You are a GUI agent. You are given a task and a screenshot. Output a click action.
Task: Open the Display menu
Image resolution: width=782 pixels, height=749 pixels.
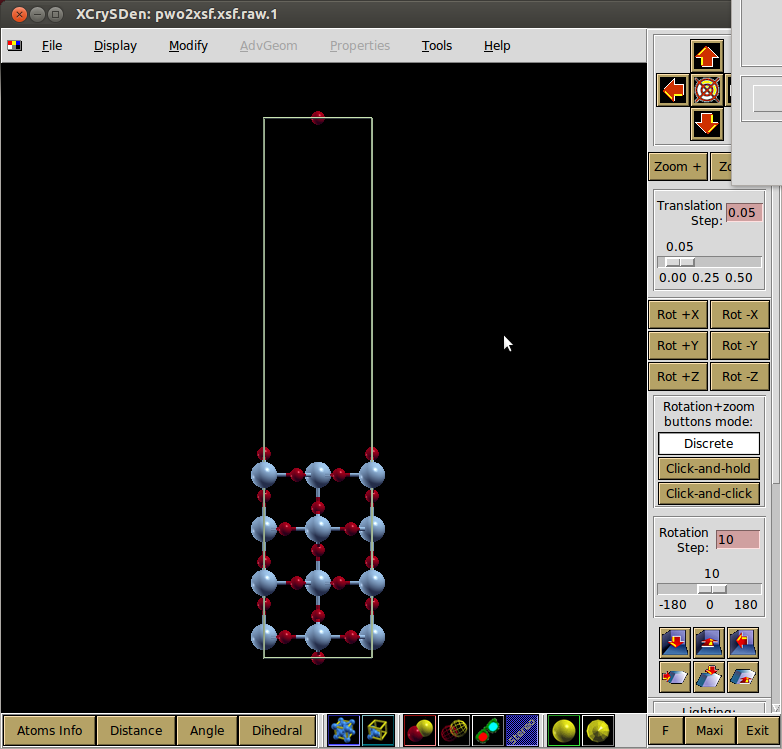[115, 46]
